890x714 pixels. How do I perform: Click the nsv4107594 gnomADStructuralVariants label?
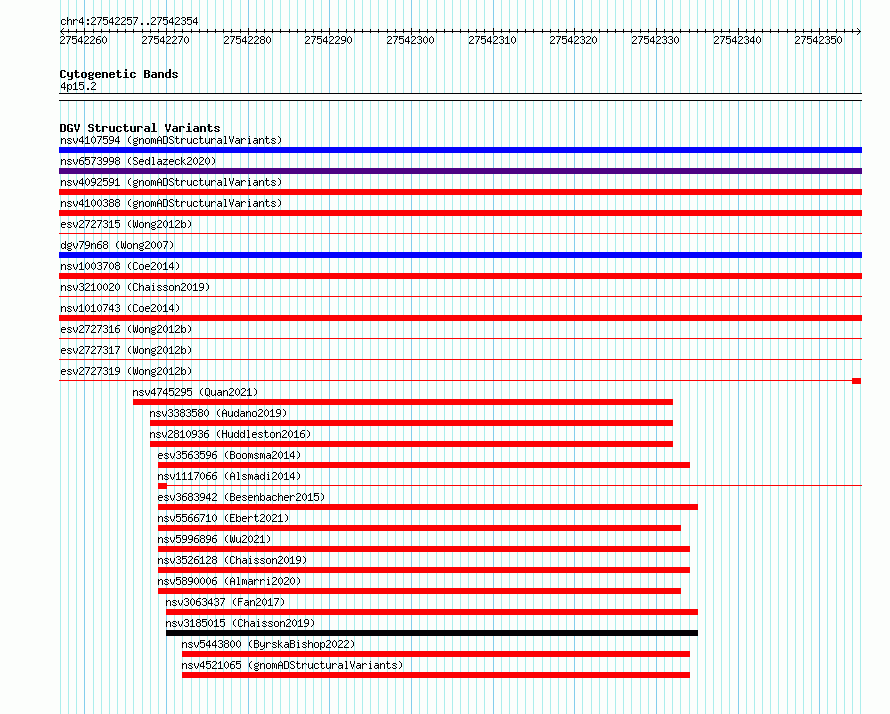(x=171, y=140)
